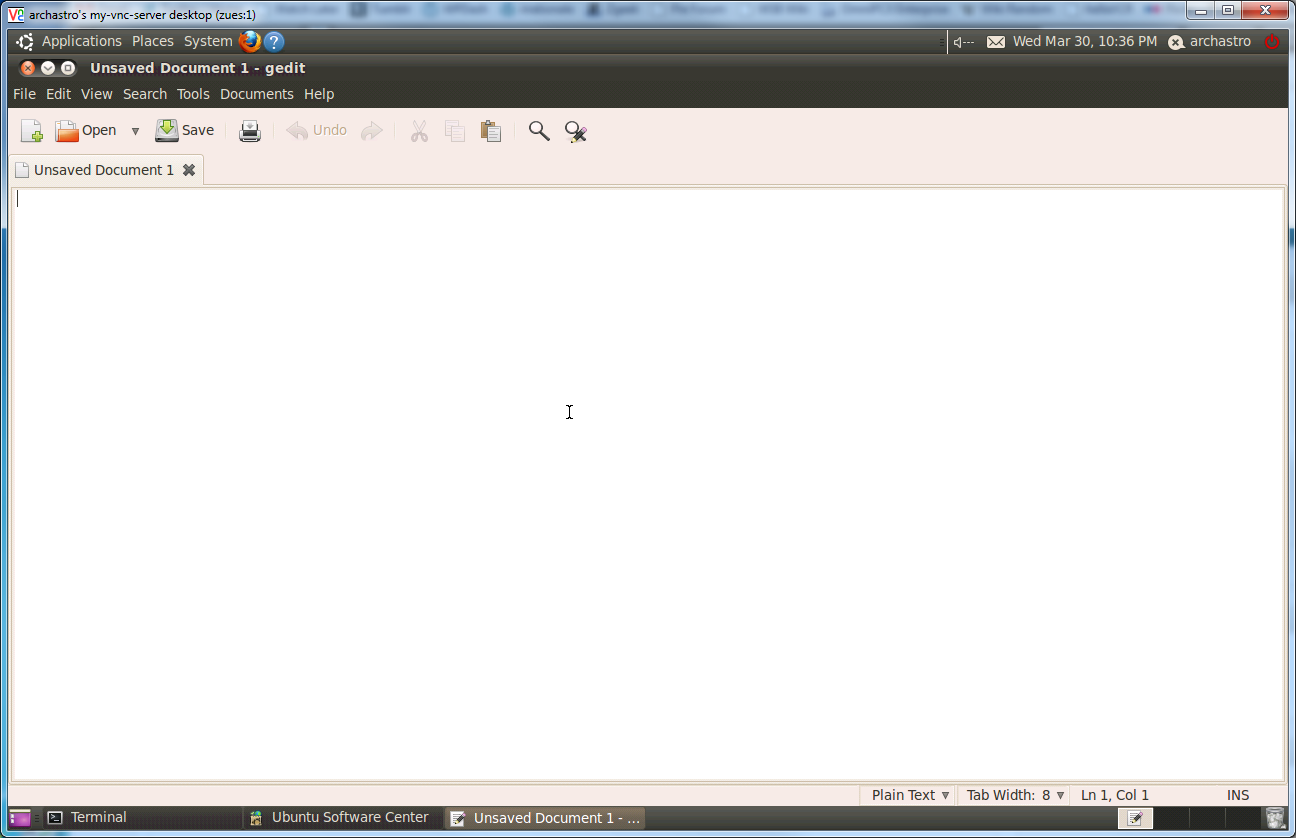Close the Unsaved Document 1 tab
Screen dimensions: 1296x838
(x=188, y=170)
